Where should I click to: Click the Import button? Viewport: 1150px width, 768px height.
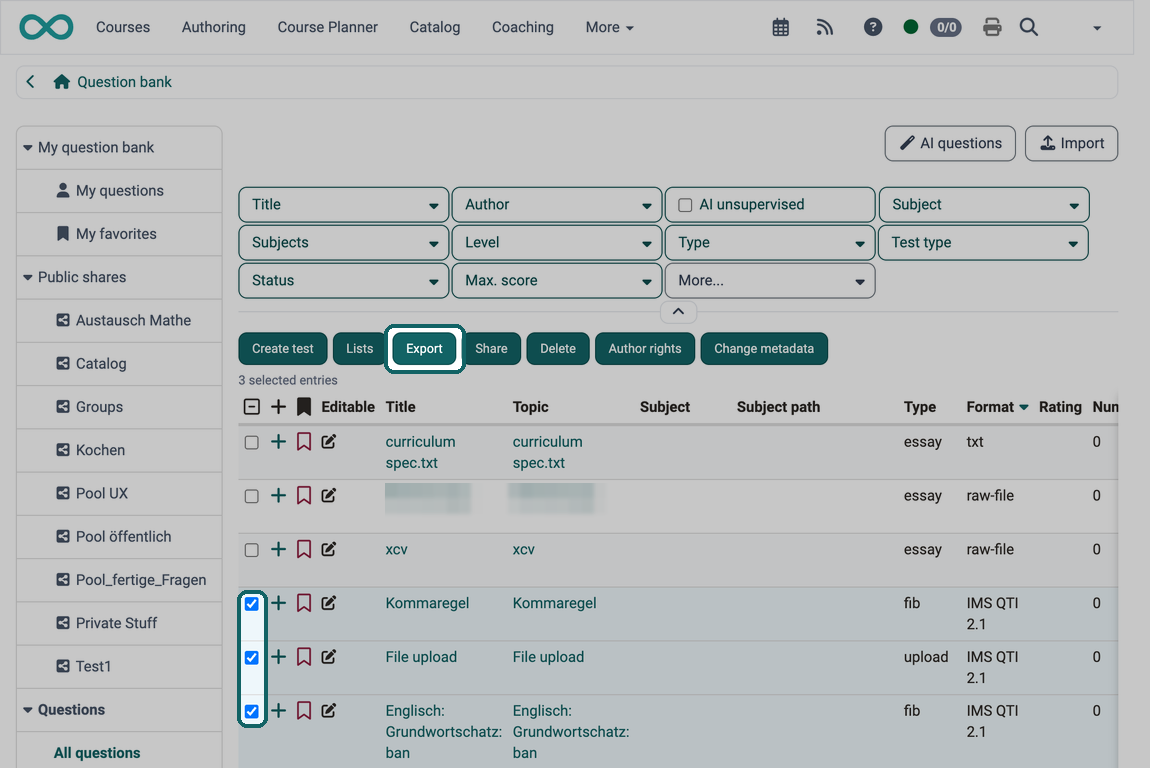tap(1072, 143)
